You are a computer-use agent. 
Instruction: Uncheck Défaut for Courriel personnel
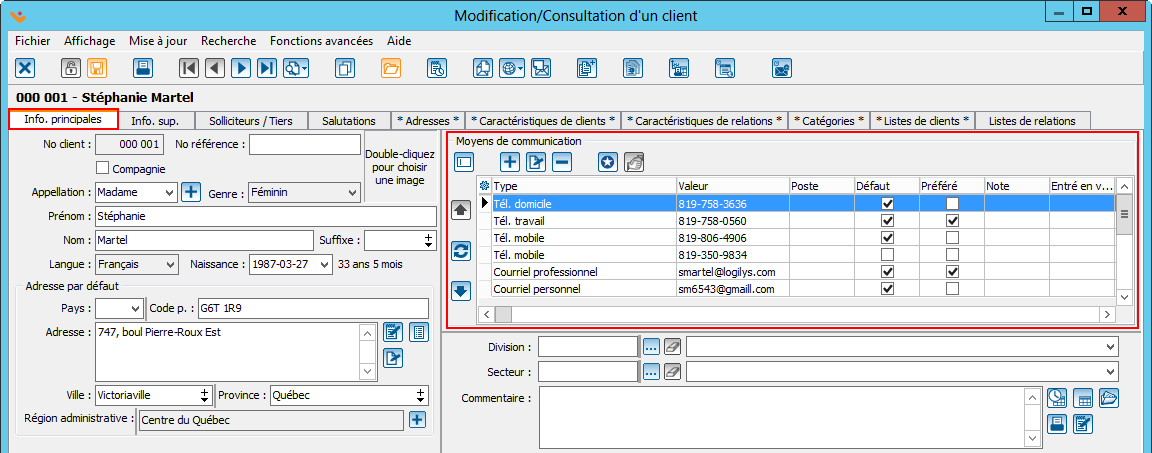pos(886,288)
